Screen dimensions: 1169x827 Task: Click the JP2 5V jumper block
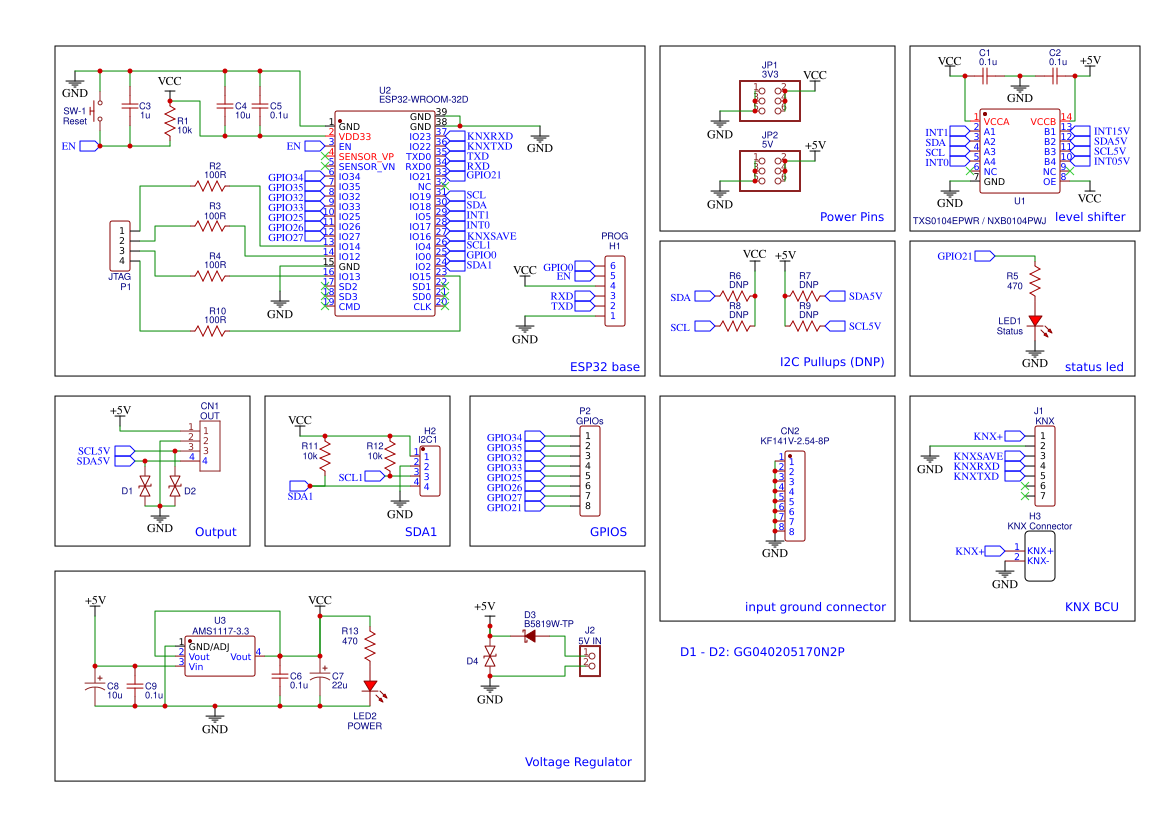pos(769,171)
